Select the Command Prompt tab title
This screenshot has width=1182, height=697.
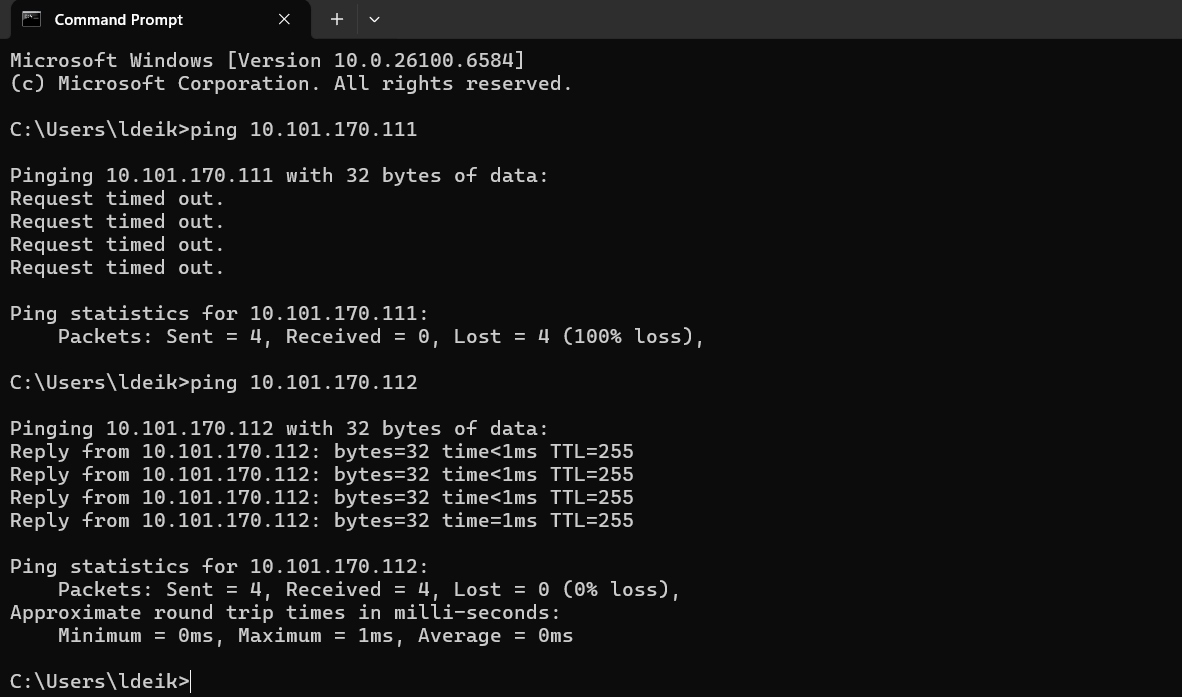(x=118, y=20)
